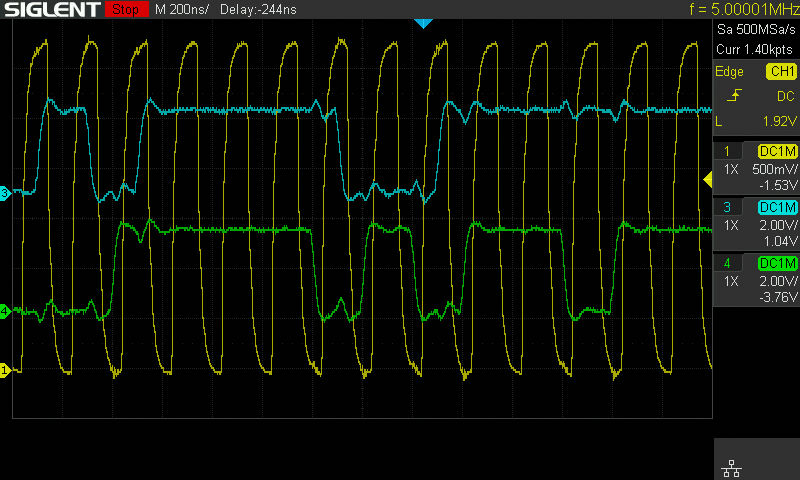Toggle channel 4 green DC1M coupling badge

(x=777, y=263)
